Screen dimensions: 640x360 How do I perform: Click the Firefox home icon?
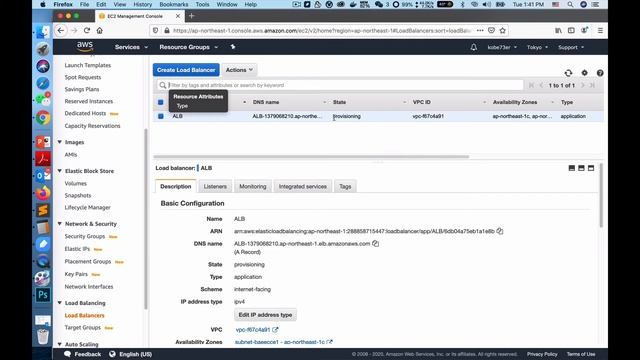tap(100, 31)
